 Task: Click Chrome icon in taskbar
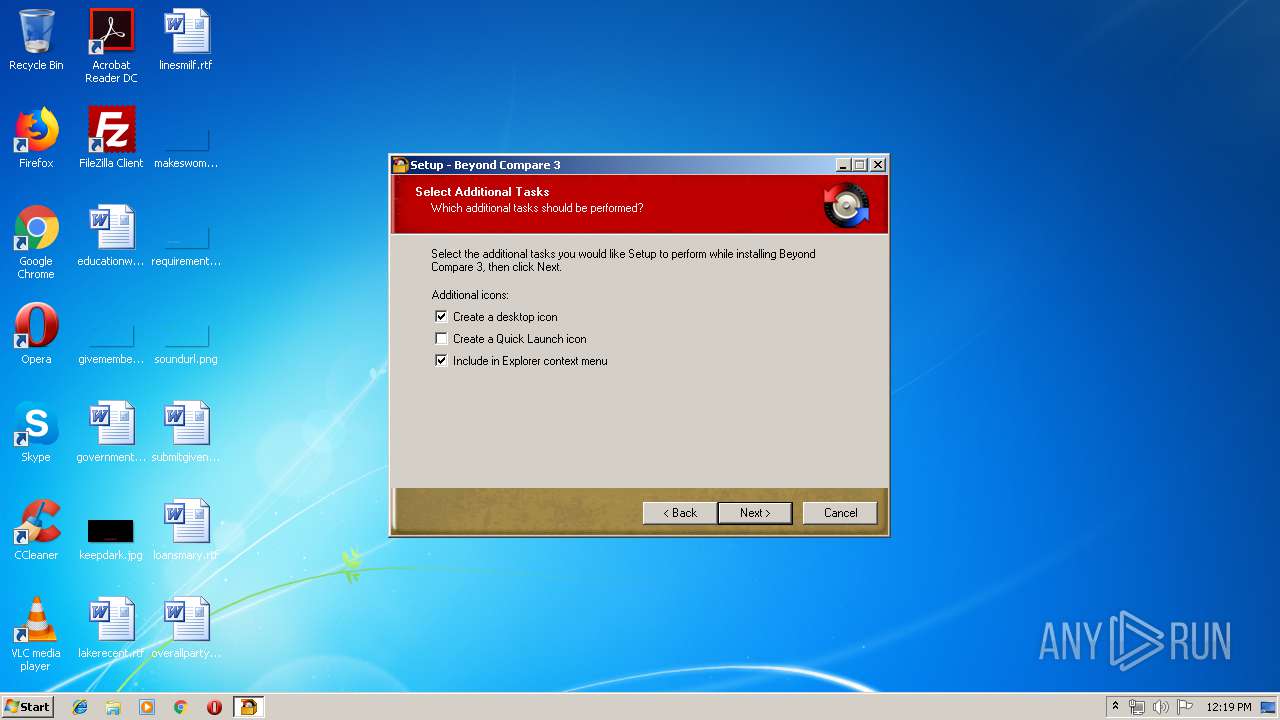[x=181, y=707]
